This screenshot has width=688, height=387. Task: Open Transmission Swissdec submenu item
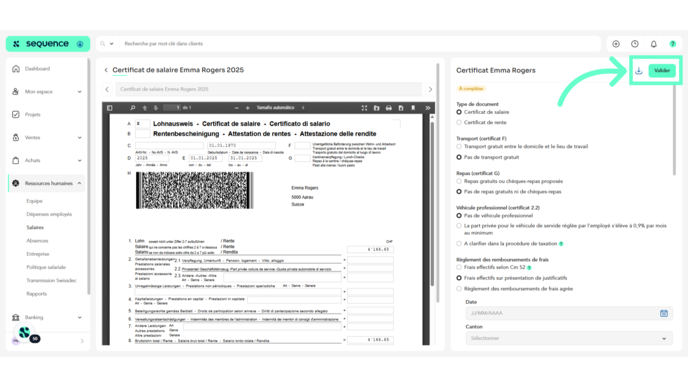click(x=51, y=280)
